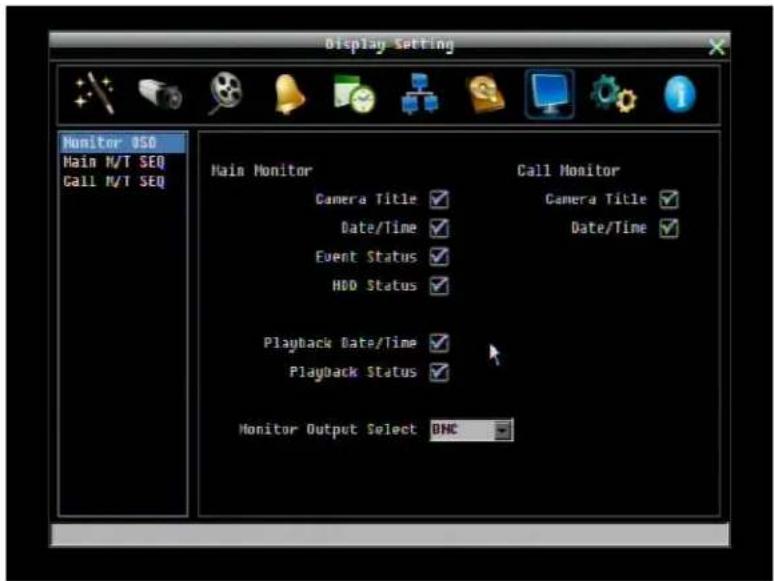The height and width of the screenshot is (581, 774).
Task: Open the setup wizard magic wand icon
Action: tap(94, 93)
